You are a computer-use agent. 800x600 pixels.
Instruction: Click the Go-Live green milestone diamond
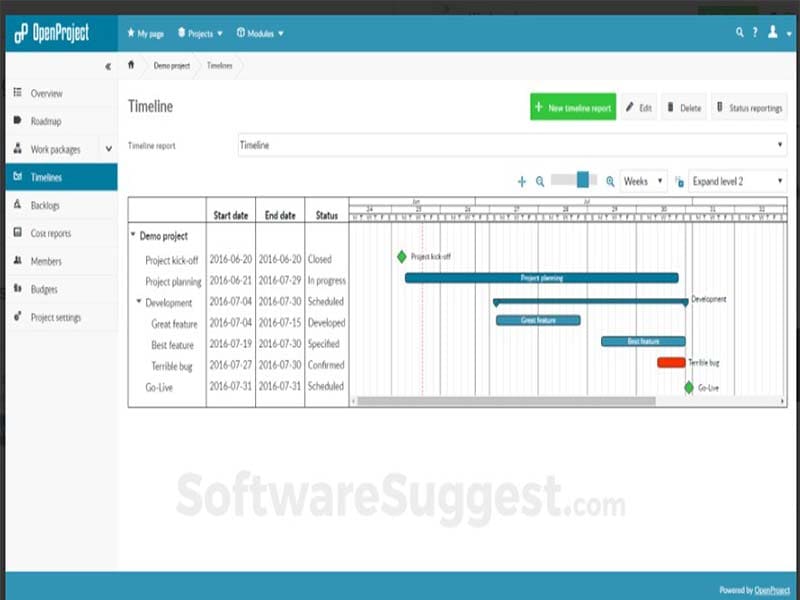tap(689, 387)
